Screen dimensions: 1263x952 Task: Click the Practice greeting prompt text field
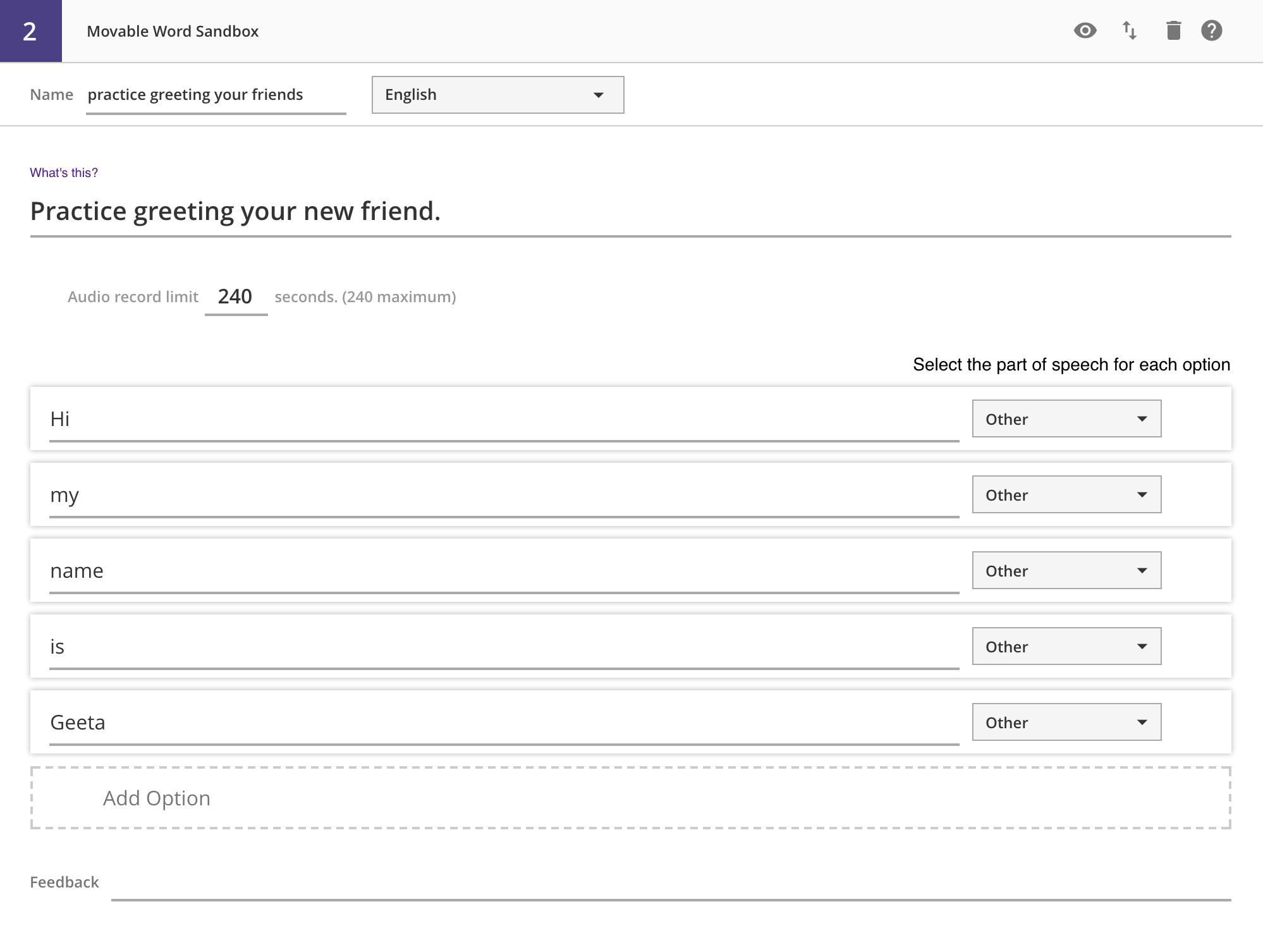630,212
